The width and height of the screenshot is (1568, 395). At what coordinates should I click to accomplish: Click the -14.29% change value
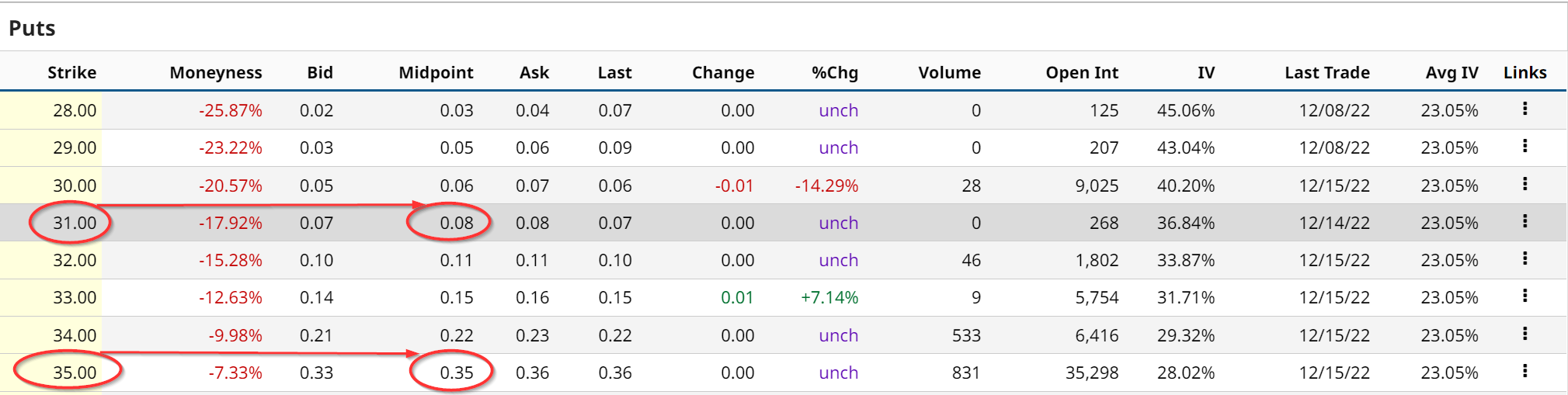[826, 186]
